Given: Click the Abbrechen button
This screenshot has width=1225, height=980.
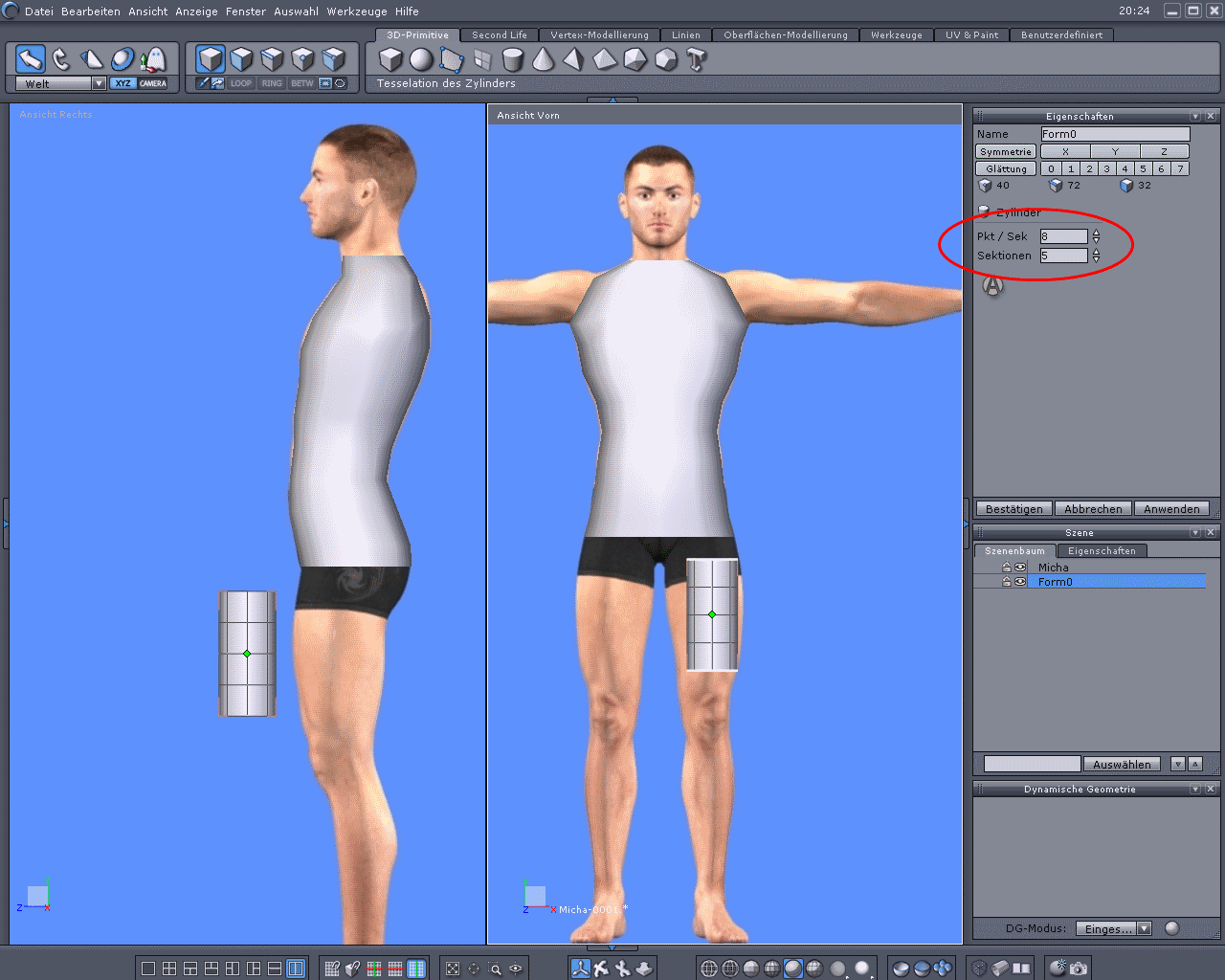Looking at the screenshot, I should point(1093,509).
